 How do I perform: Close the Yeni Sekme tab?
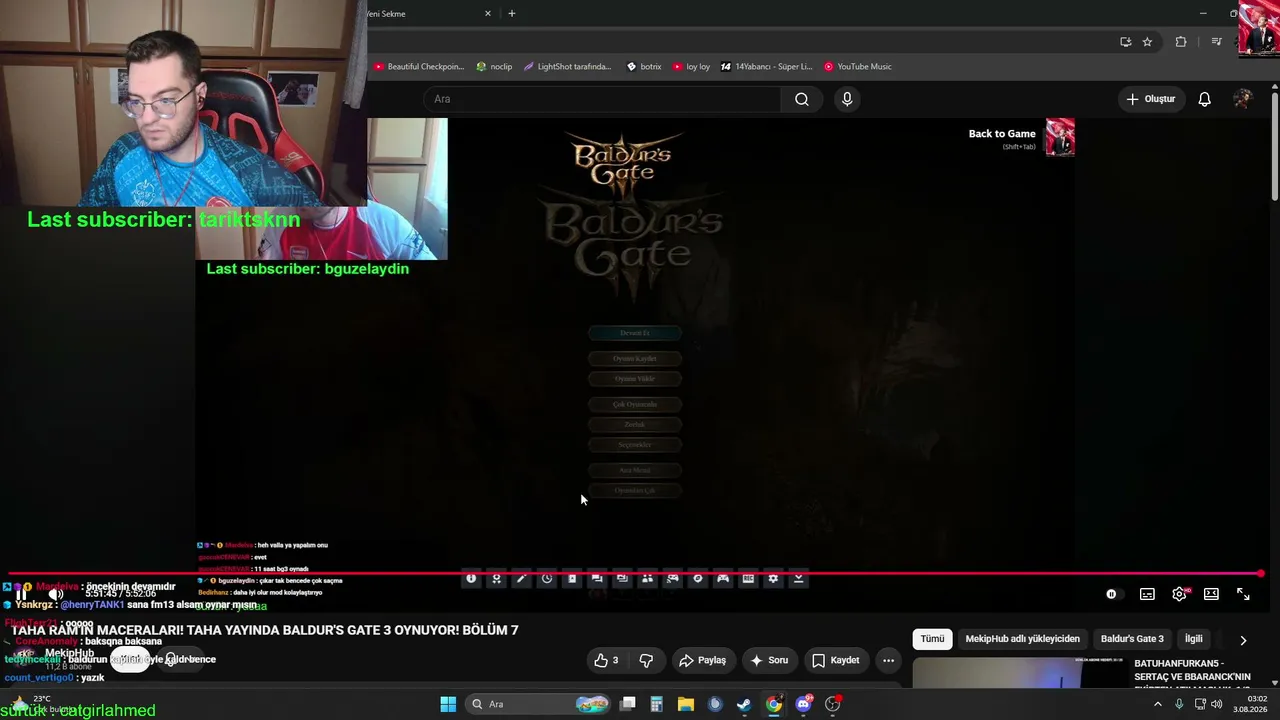coord(488,14)
